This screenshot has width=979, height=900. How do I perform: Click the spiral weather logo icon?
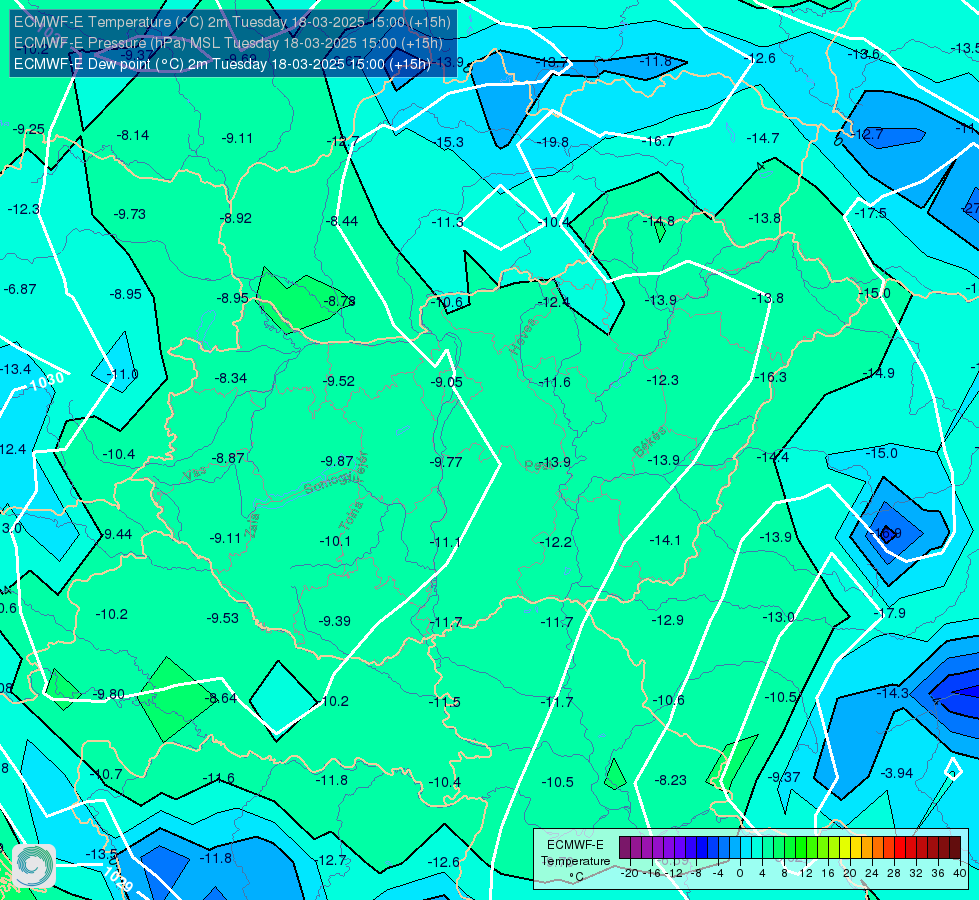coord(34,865)
